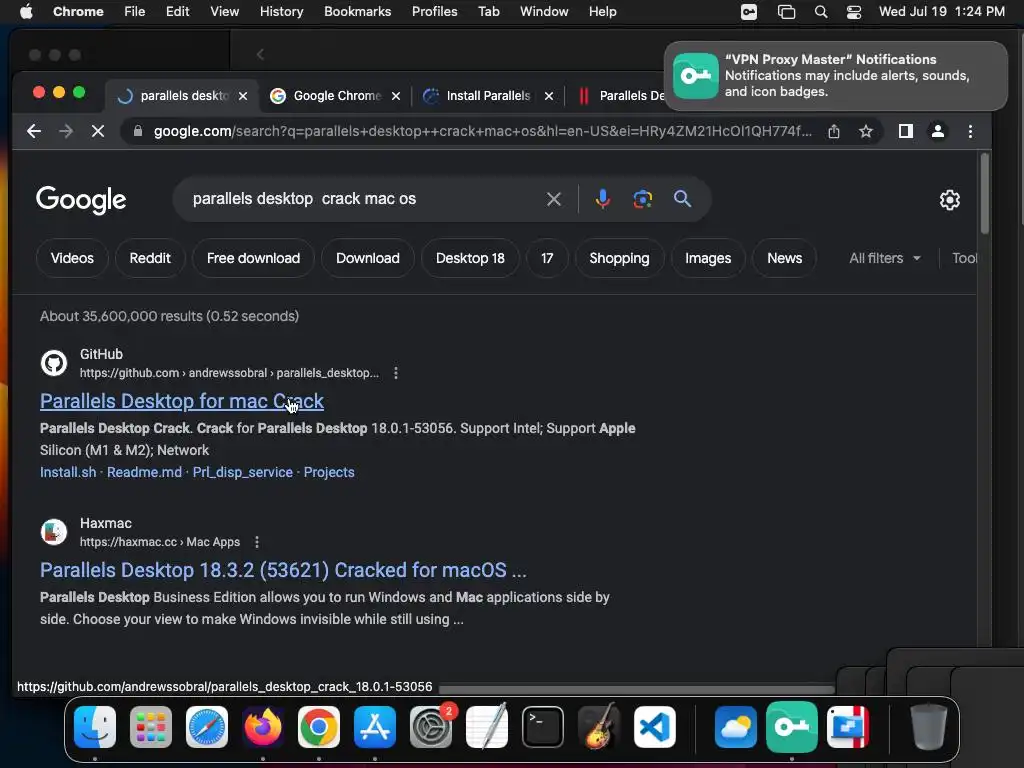Select the Desktop 18 filter chip

click(x=470, y=258)
